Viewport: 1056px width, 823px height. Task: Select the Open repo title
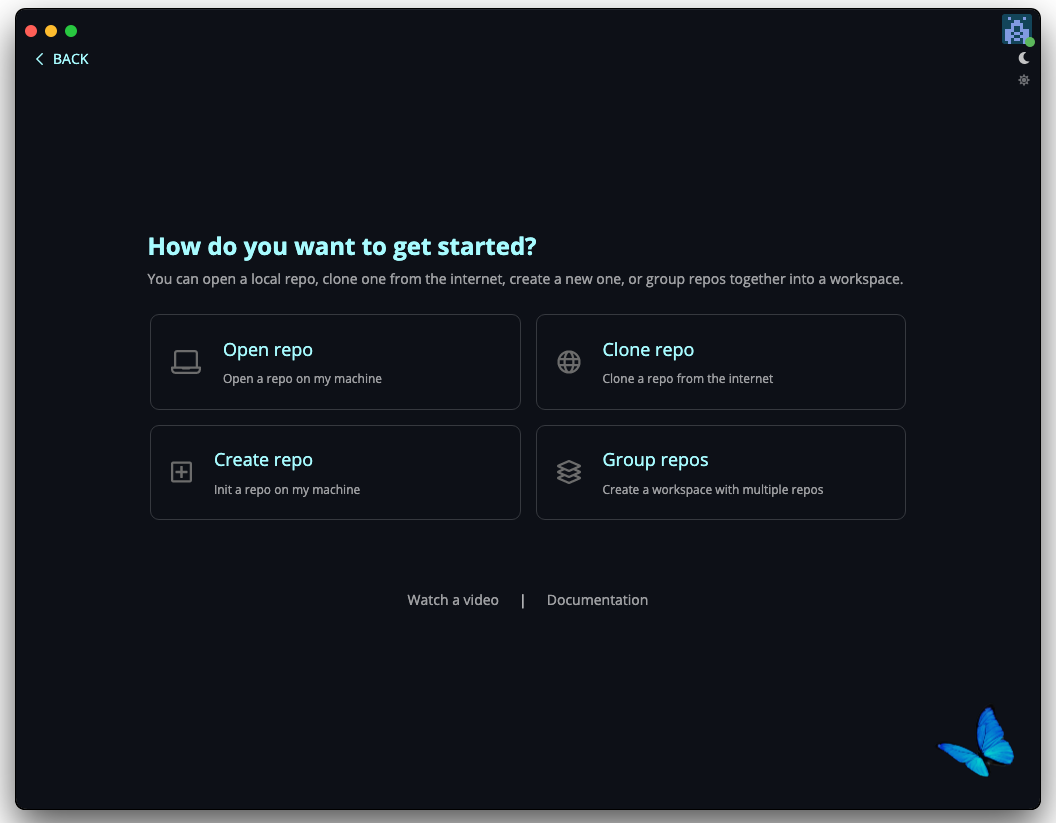pos(268,350)
